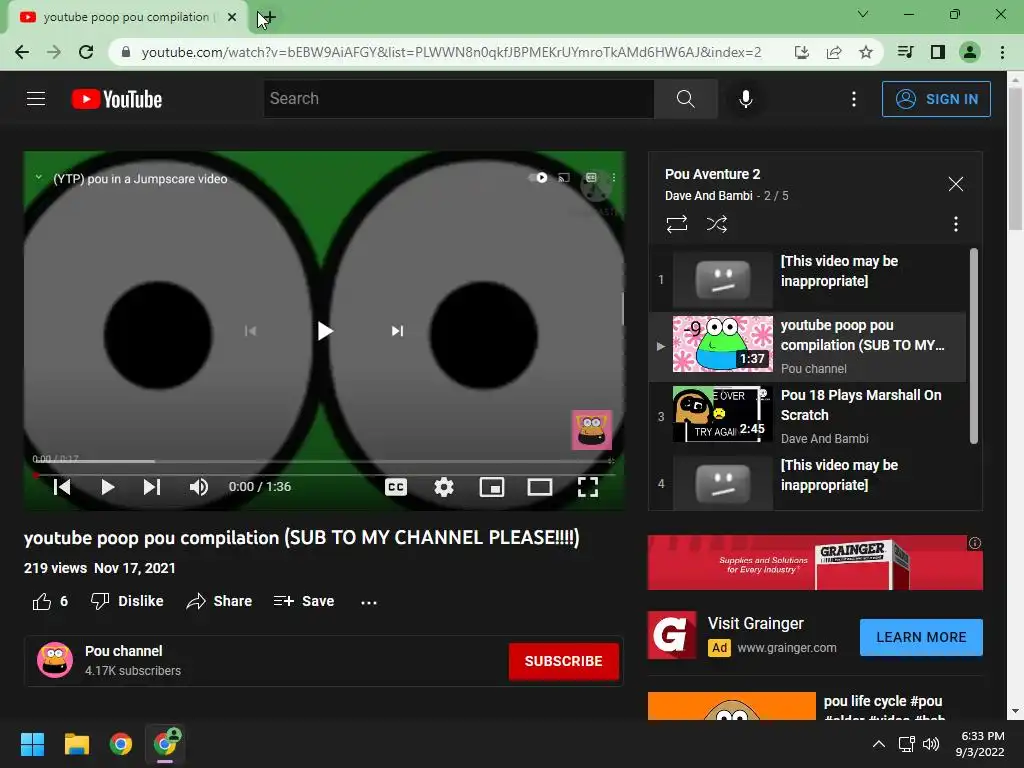Save the video to a playlist

pyautogui.click(x=304, y=601)
